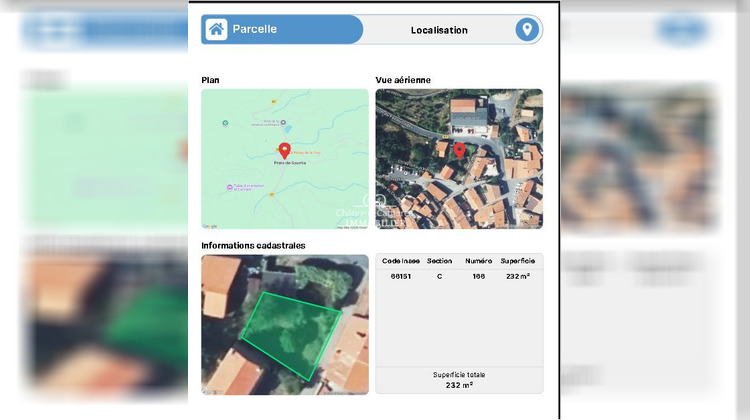
Task: Select the 232 m² cell in the table row
Action: tap(518, 276)
